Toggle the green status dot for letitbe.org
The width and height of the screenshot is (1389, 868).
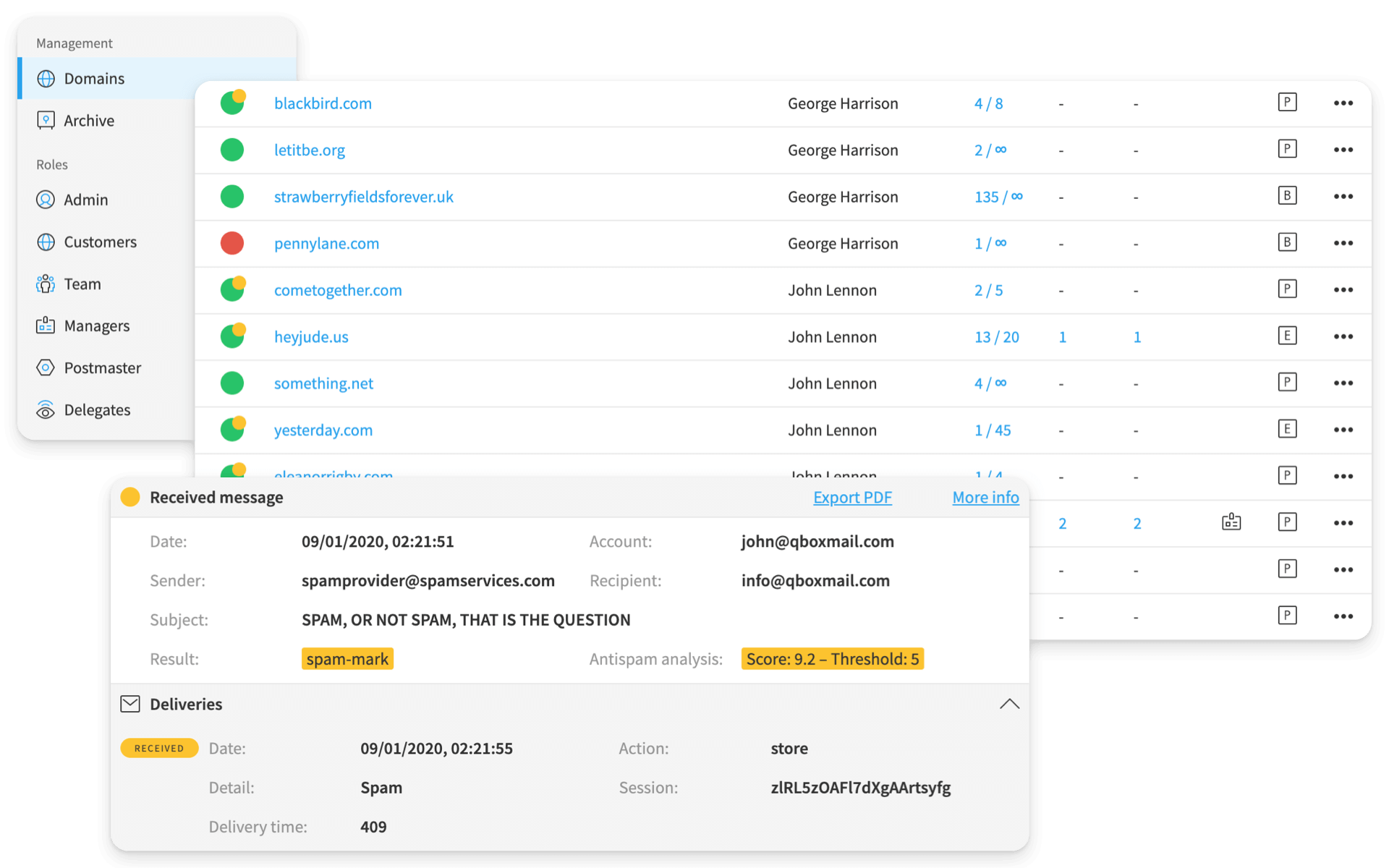coord(232,150)
